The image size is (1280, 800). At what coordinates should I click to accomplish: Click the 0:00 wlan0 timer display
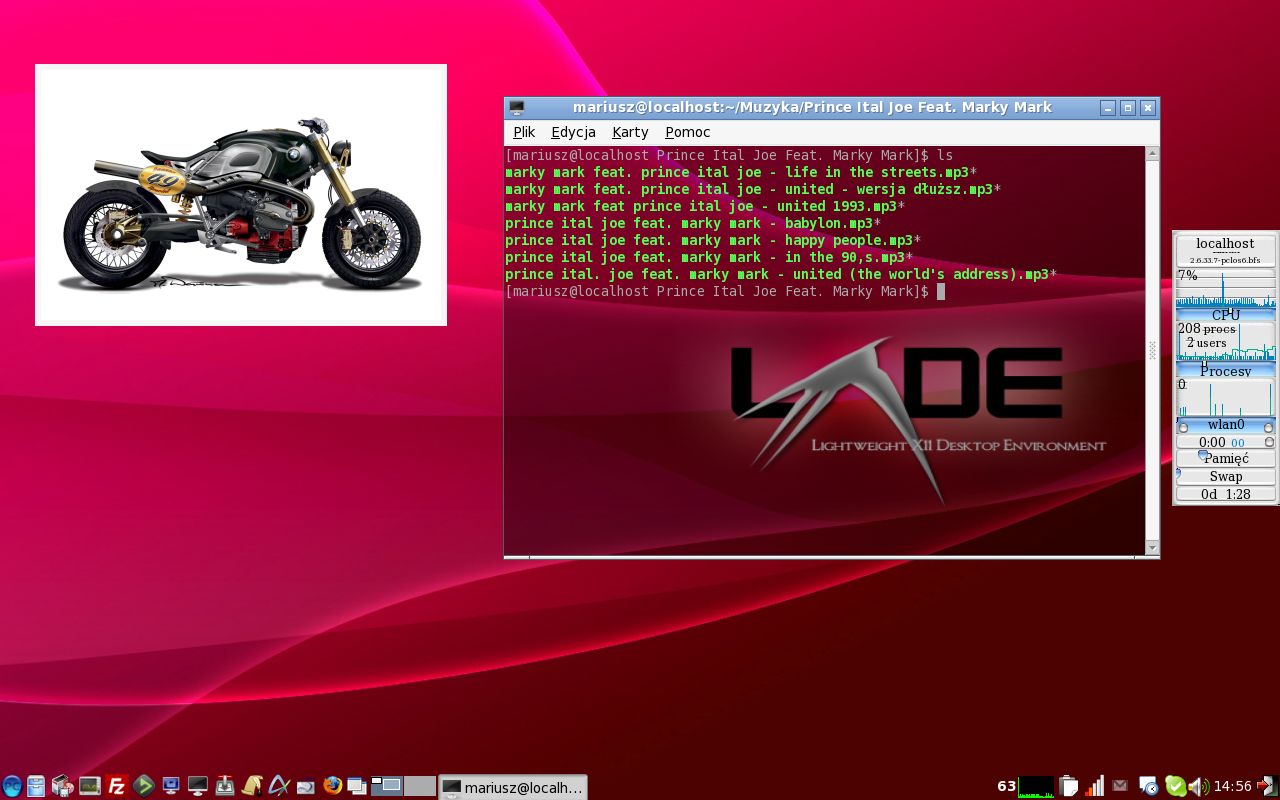[x=1221, y=442]
